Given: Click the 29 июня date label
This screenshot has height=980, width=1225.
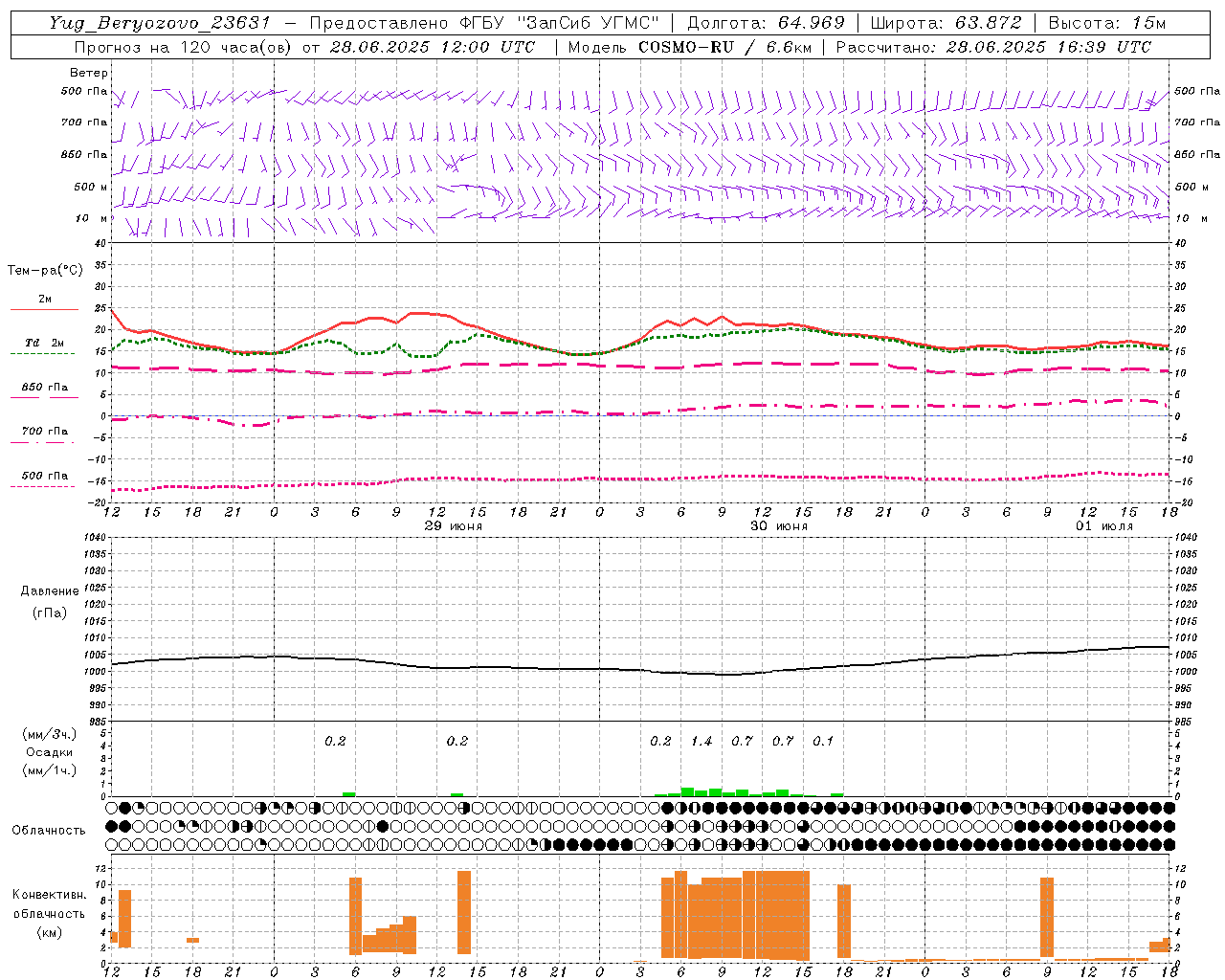Looking at the screenshot, I should click(454, 526).
